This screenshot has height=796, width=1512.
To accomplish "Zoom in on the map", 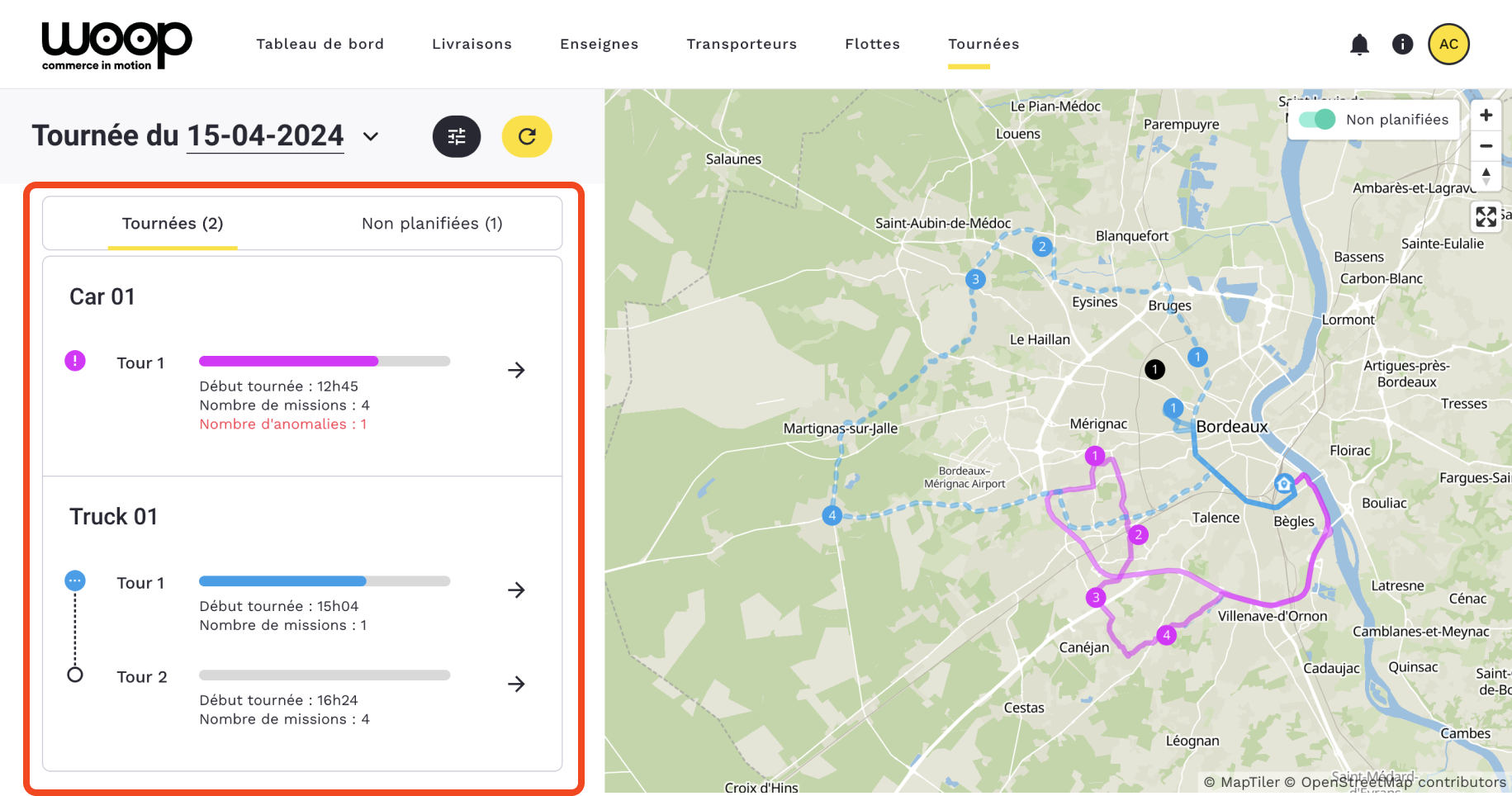I will pos(1486,116).
